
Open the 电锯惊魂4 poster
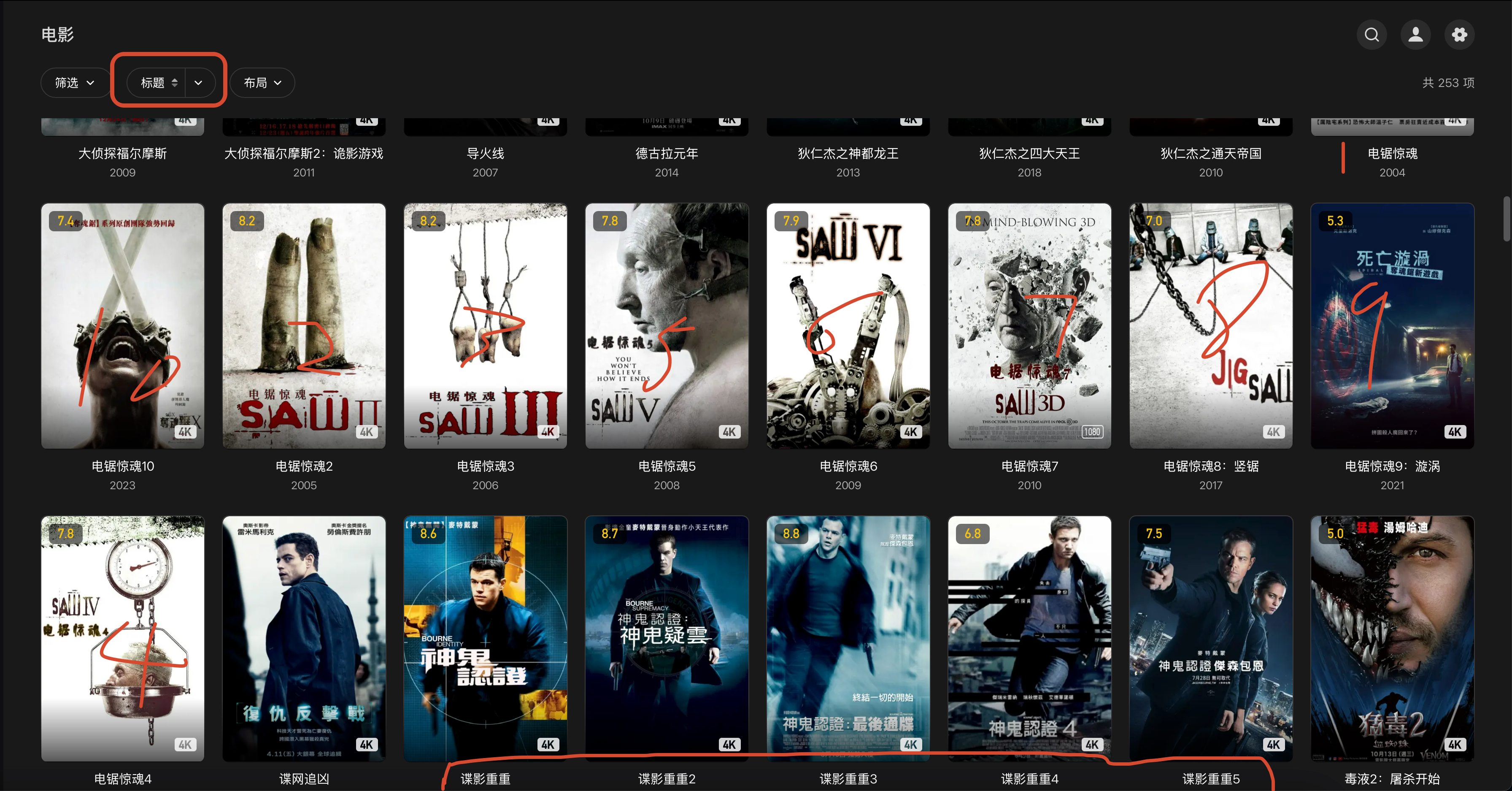(x=123, y=639)
